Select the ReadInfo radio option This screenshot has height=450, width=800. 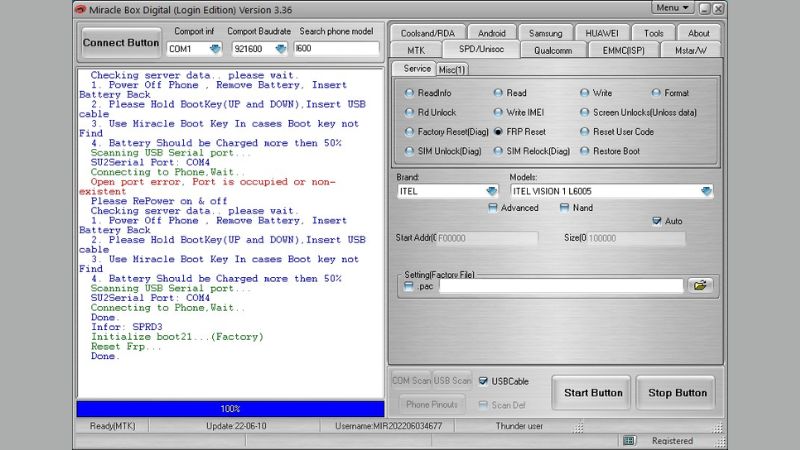coord(410,93)
